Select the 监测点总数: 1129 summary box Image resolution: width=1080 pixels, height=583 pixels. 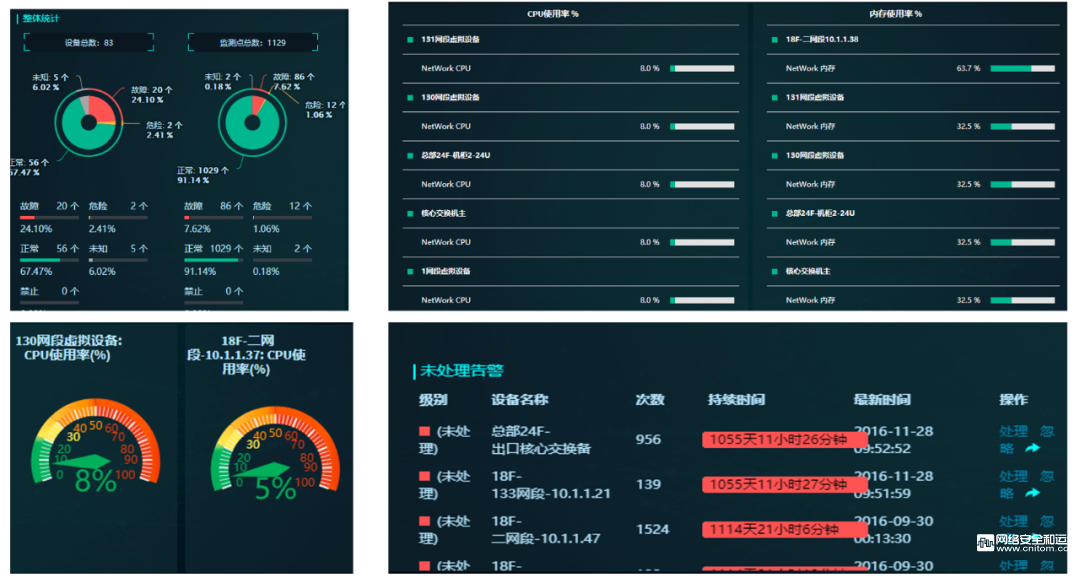(253, 43)
